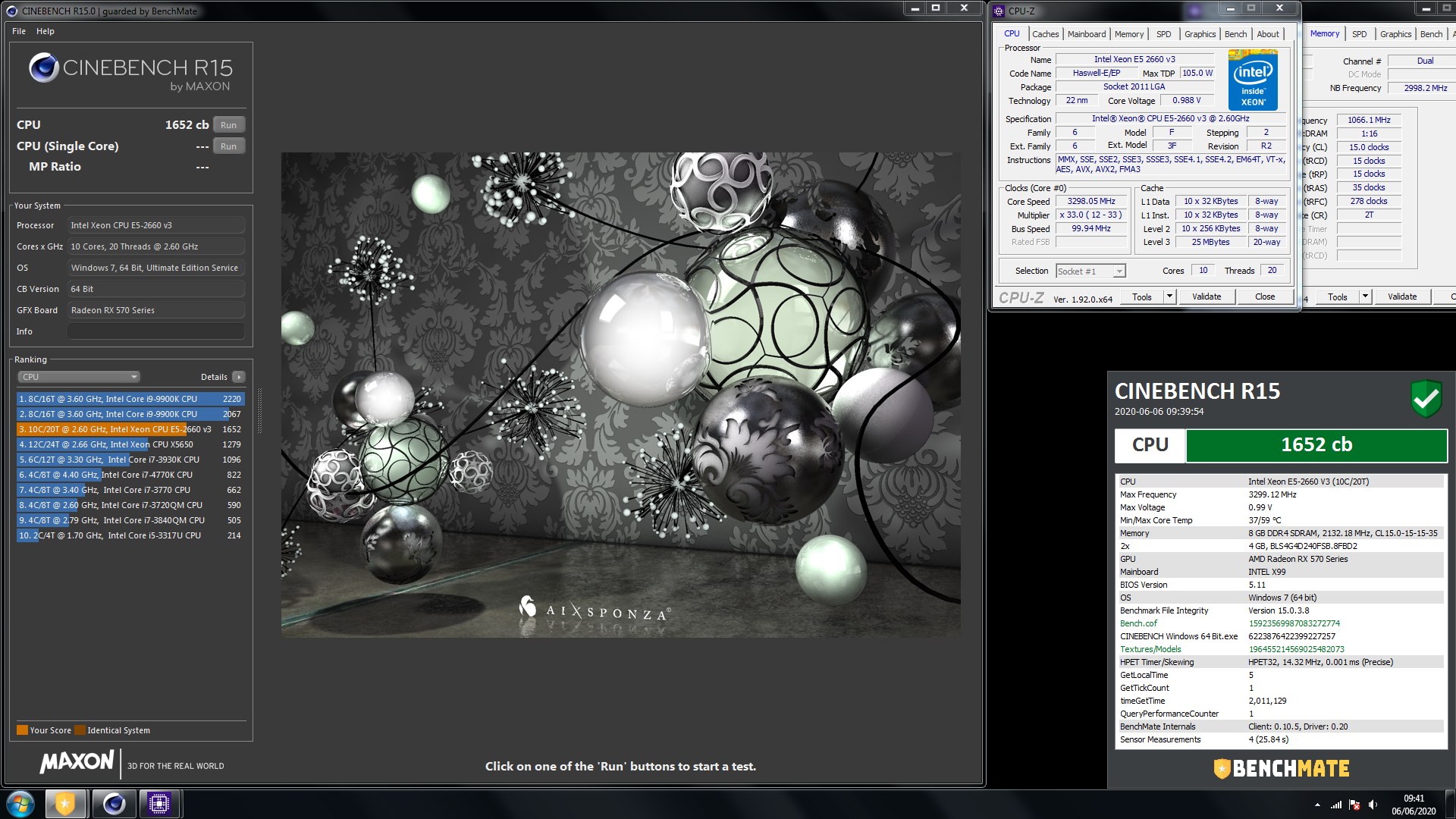This screenshot has height=819, width=1456.
Task: Click the Intel Inside Xeon logo
Action: [x=1253, y=80]
